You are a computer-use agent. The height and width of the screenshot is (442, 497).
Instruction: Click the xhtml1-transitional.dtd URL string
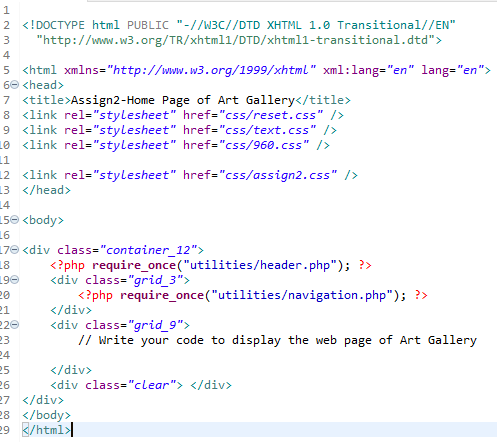pyautogui.click(x=235, y=40)
